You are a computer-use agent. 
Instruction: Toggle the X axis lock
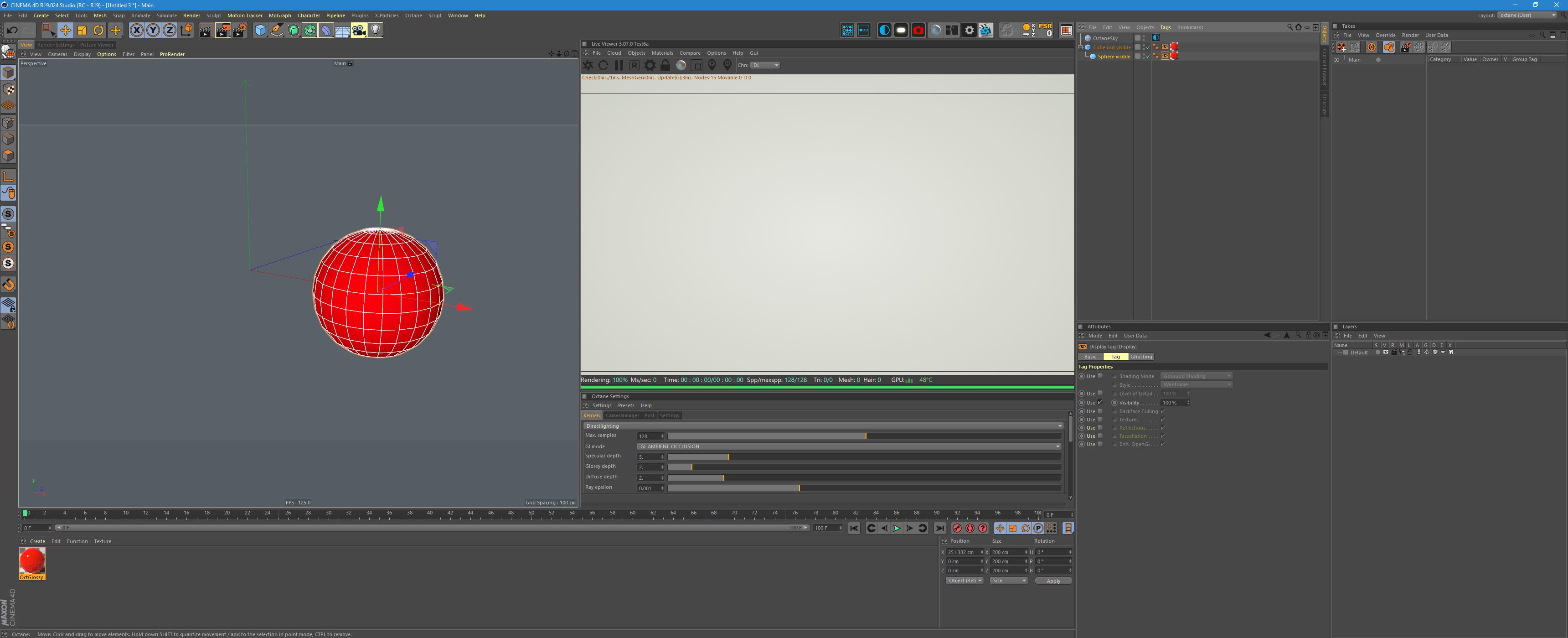pyautogui.click(x=136, y=31)
